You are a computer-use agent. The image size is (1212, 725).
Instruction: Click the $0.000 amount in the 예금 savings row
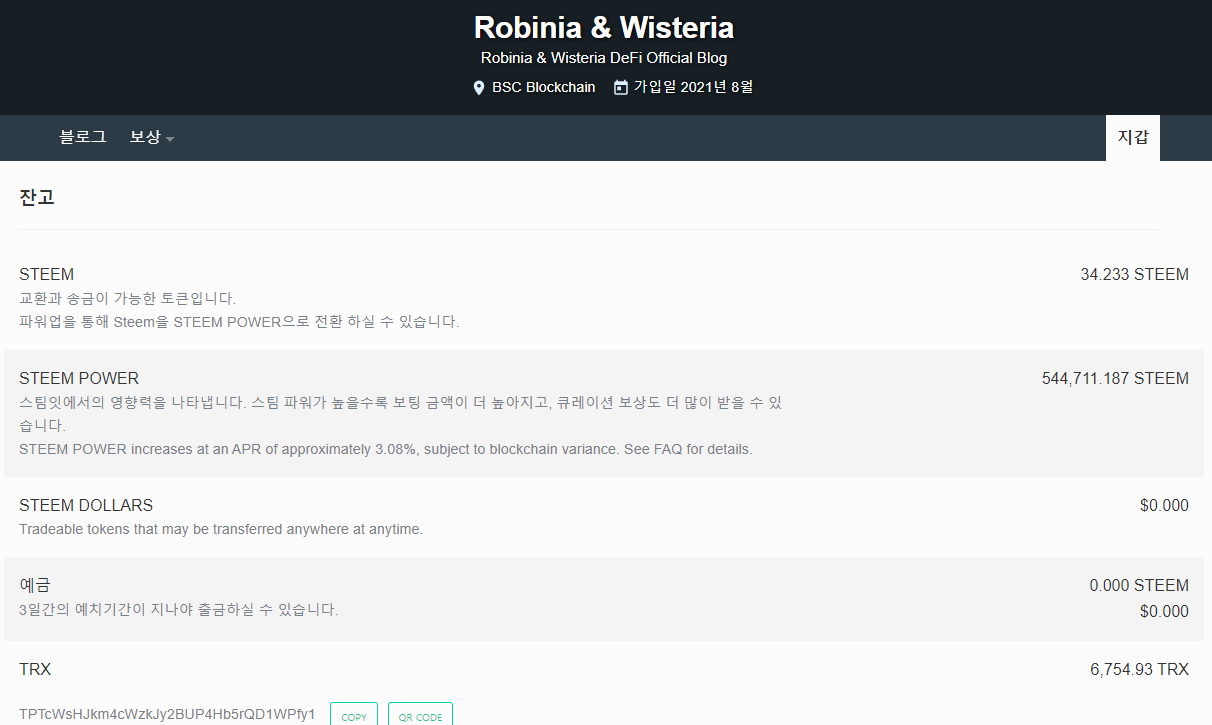click(x=1164, y=611)
